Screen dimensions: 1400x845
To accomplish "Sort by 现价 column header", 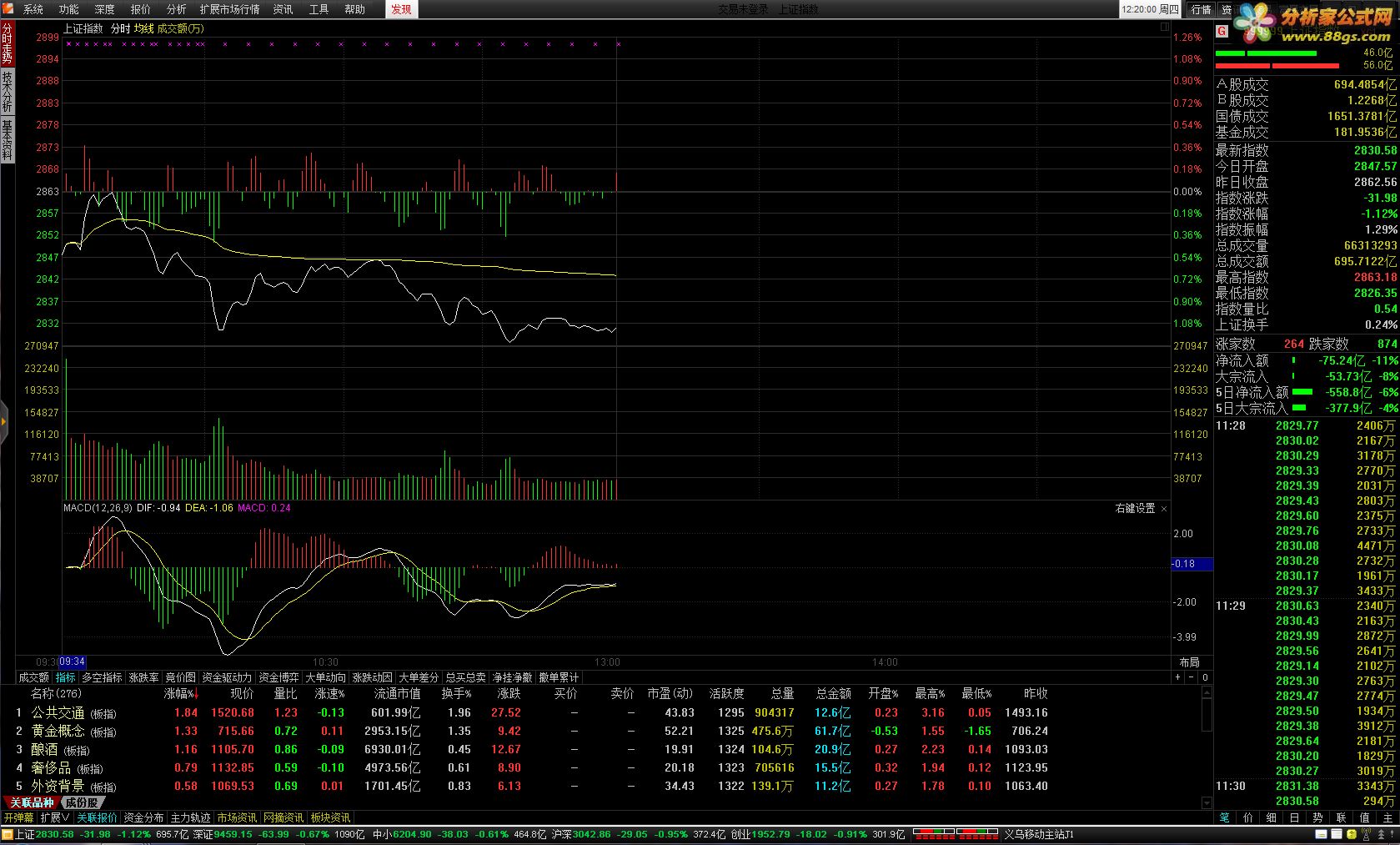I will (x=242, y=694).
